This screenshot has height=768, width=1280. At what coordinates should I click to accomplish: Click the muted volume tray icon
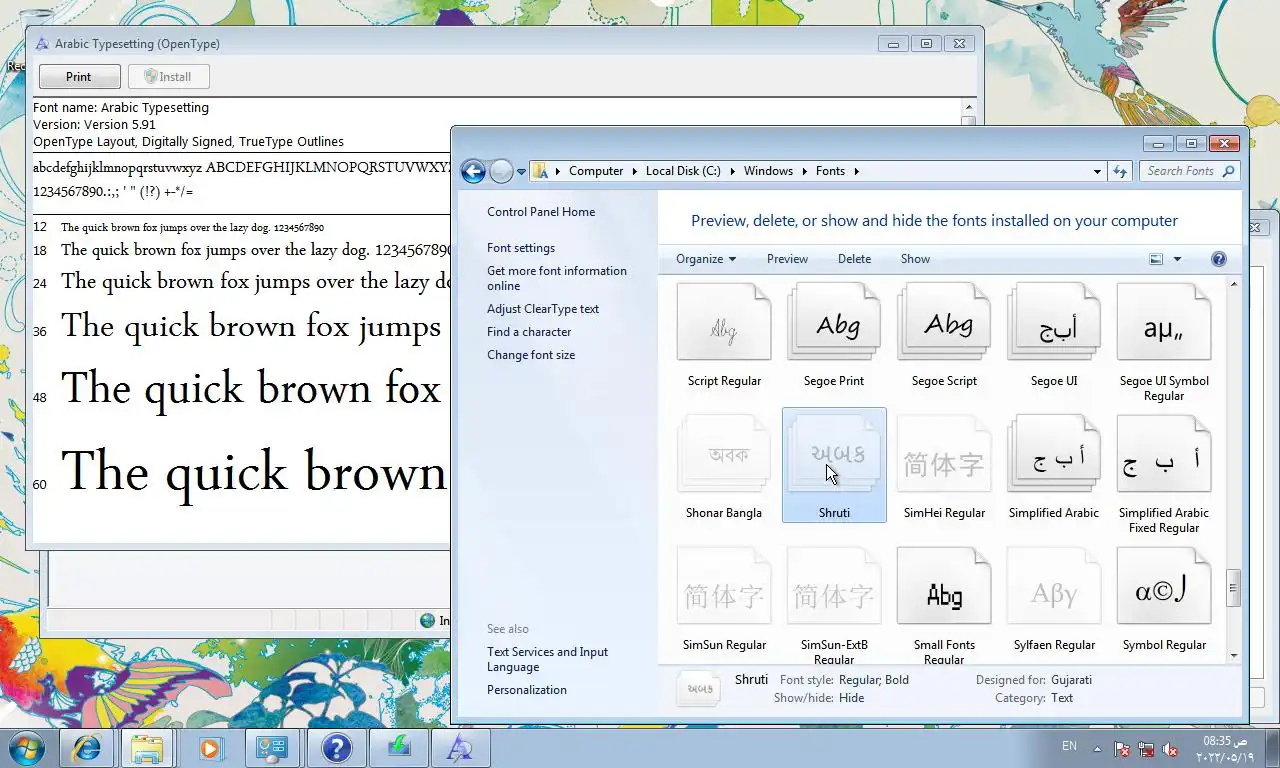pyautogui.click(x=1171, y=749)
